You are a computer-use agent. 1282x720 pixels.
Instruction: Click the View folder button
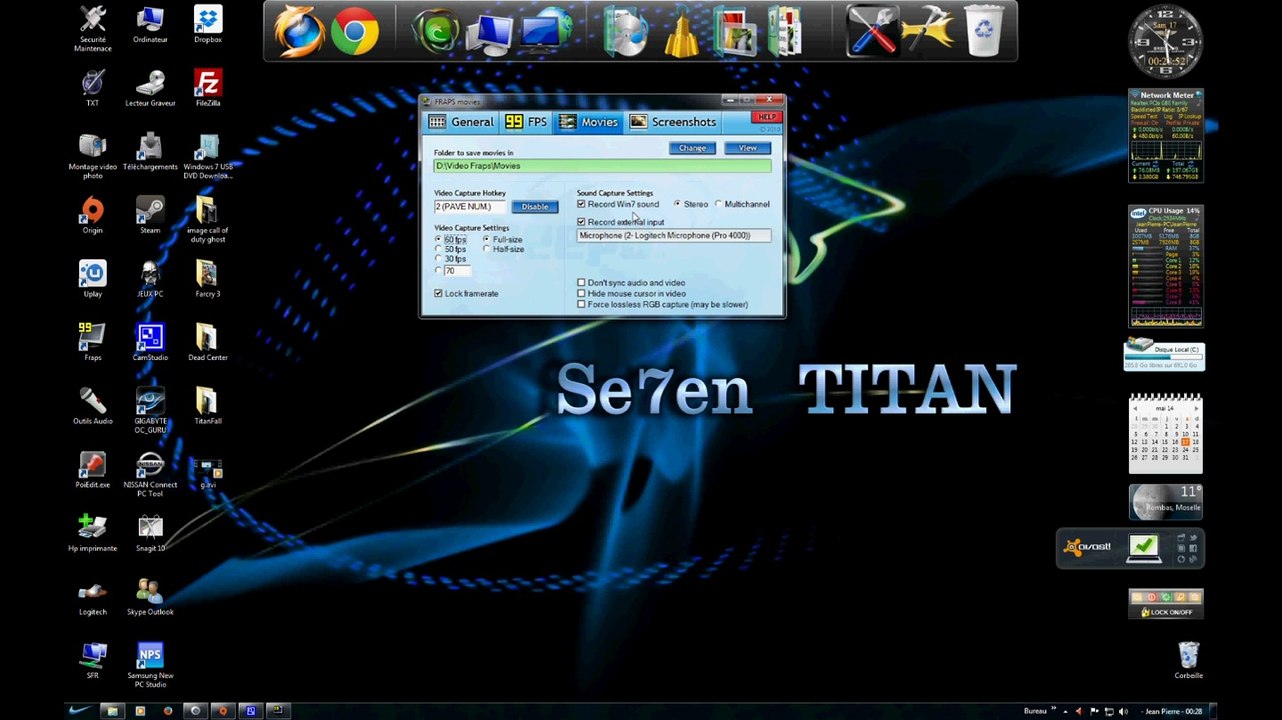click(747, 148)
